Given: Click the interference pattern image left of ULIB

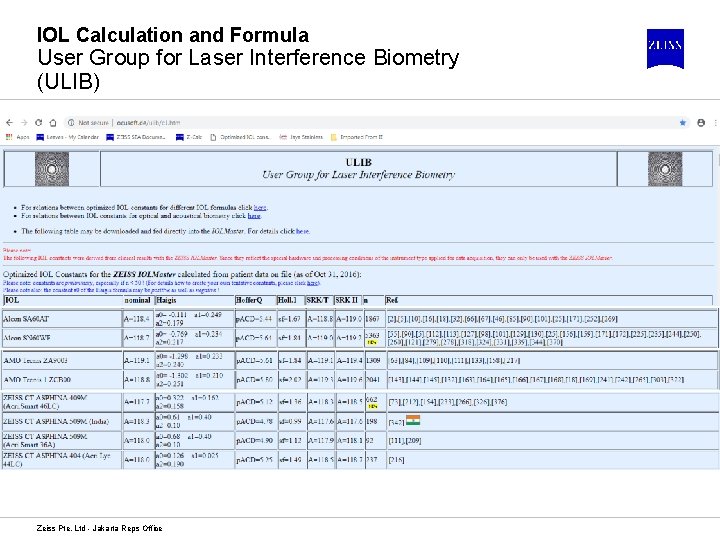Looking at the screenshot, I should [52, 169].
